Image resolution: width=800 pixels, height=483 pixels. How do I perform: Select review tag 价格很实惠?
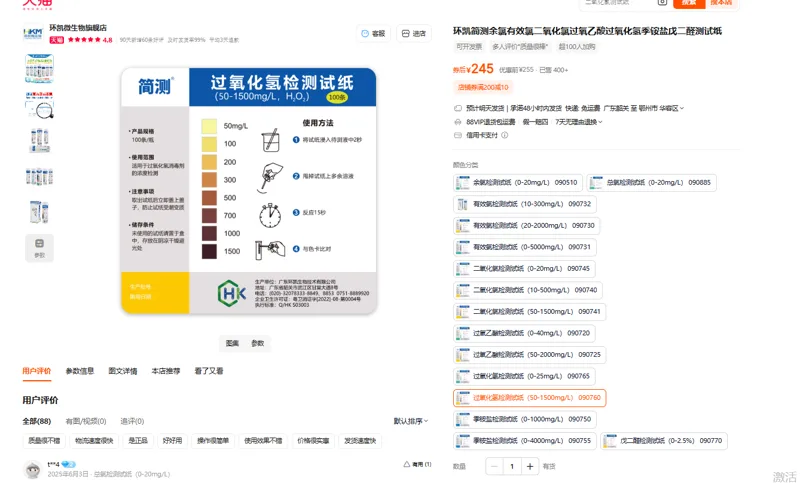[313, 441]
